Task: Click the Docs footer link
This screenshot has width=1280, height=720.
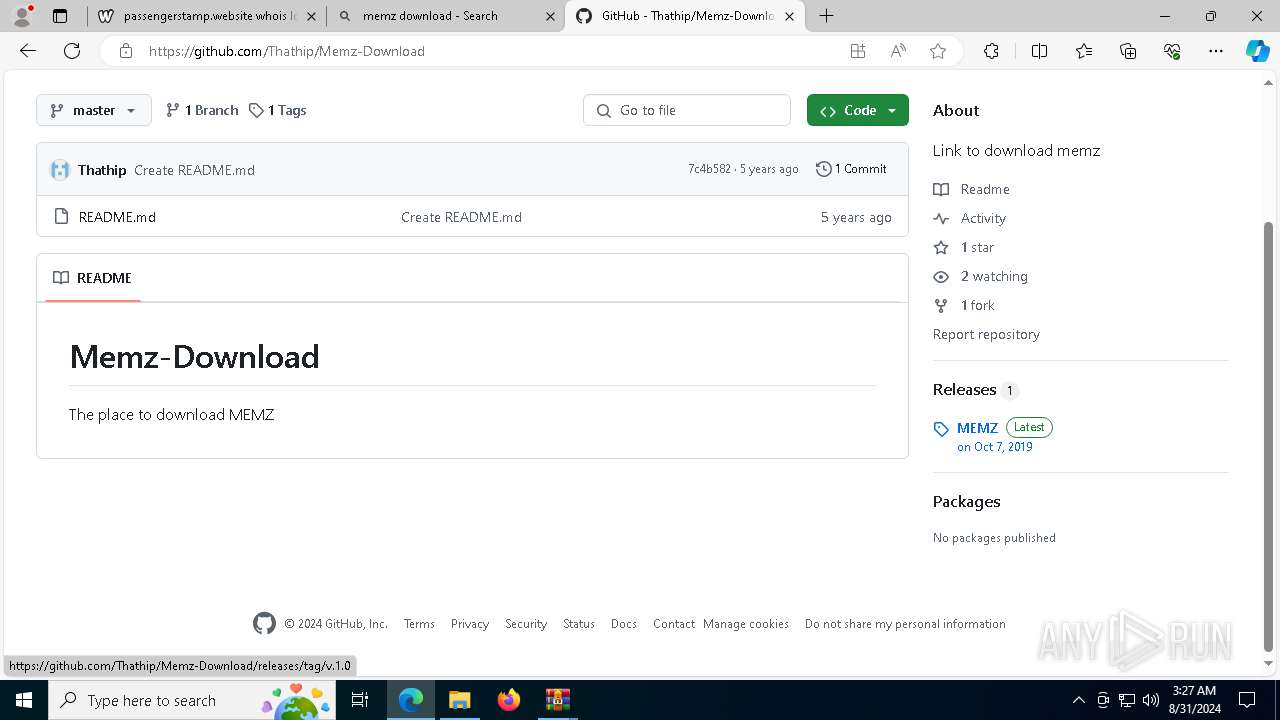Action: 624,624
